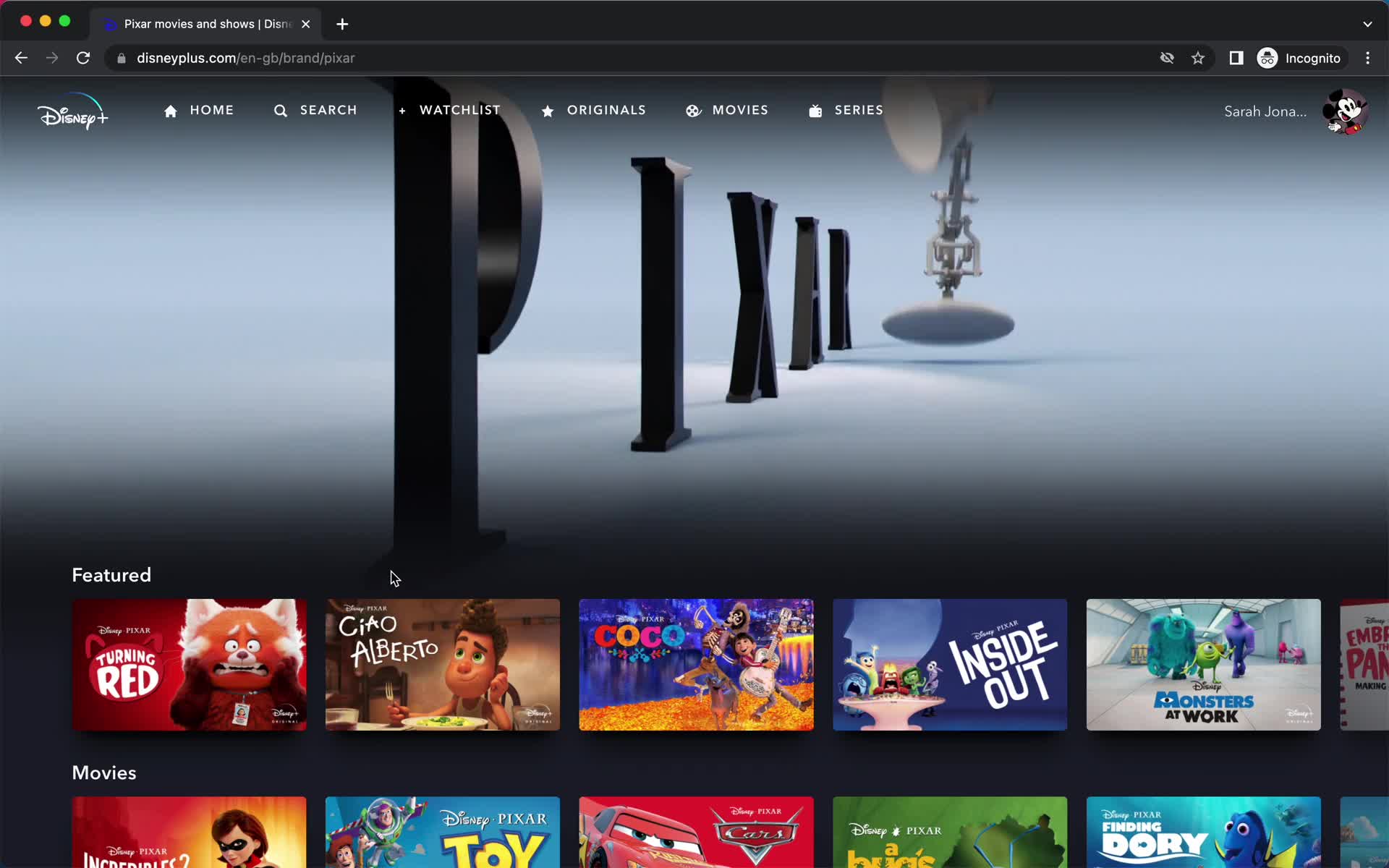Click the Incognito profile button
Image resolution: width=1389 pixels, height=868 pixels.
1300,58
